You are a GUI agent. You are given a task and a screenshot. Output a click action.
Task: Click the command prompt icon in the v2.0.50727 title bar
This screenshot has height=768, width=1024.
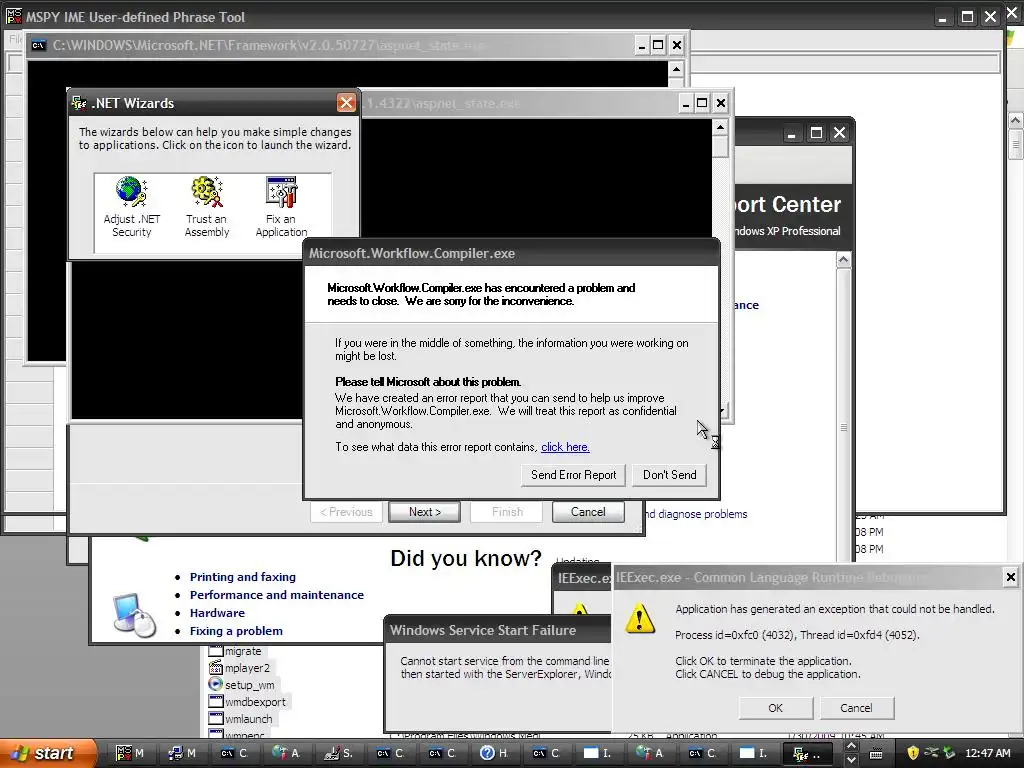tap(39, 45)
